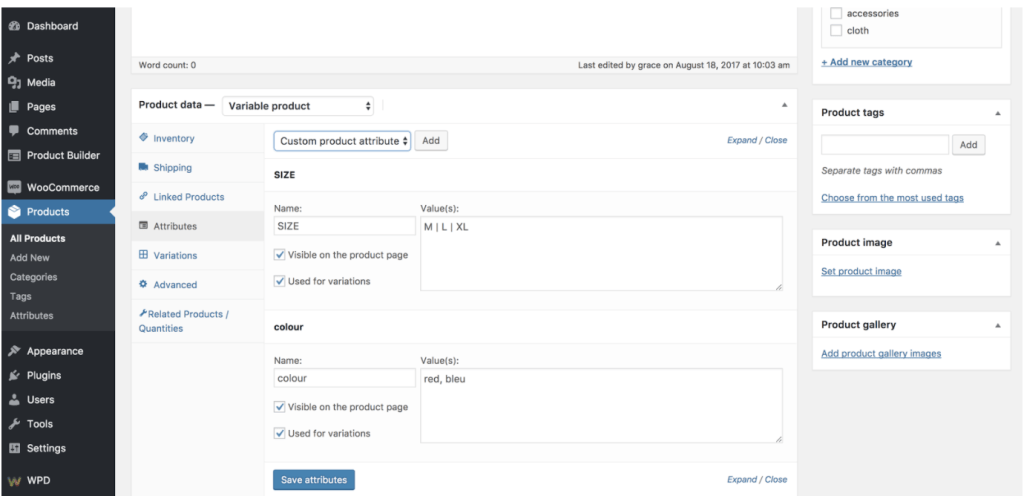Toggle 'Used for variations' for colour attribute
Viewport: 1024px width, 496px height.
[x=280, y=433]
